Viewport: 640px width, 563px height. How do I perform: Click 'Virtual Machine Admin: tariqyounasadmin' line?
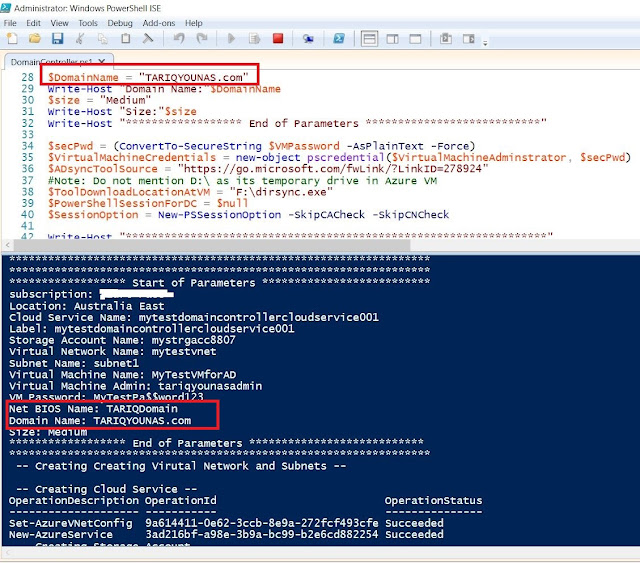[x=136, y=386]
